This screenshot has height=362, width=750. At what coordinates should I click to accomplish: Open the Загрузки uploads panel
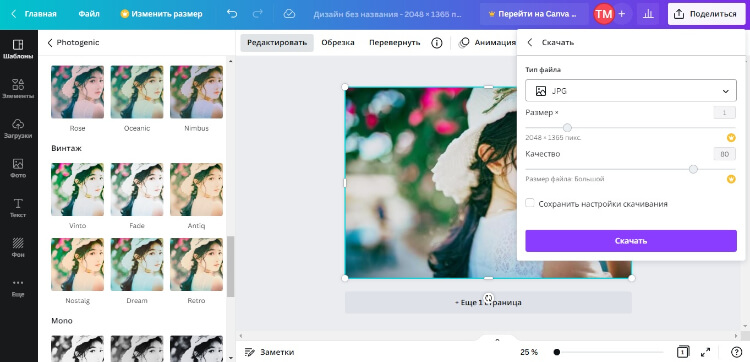18,129
